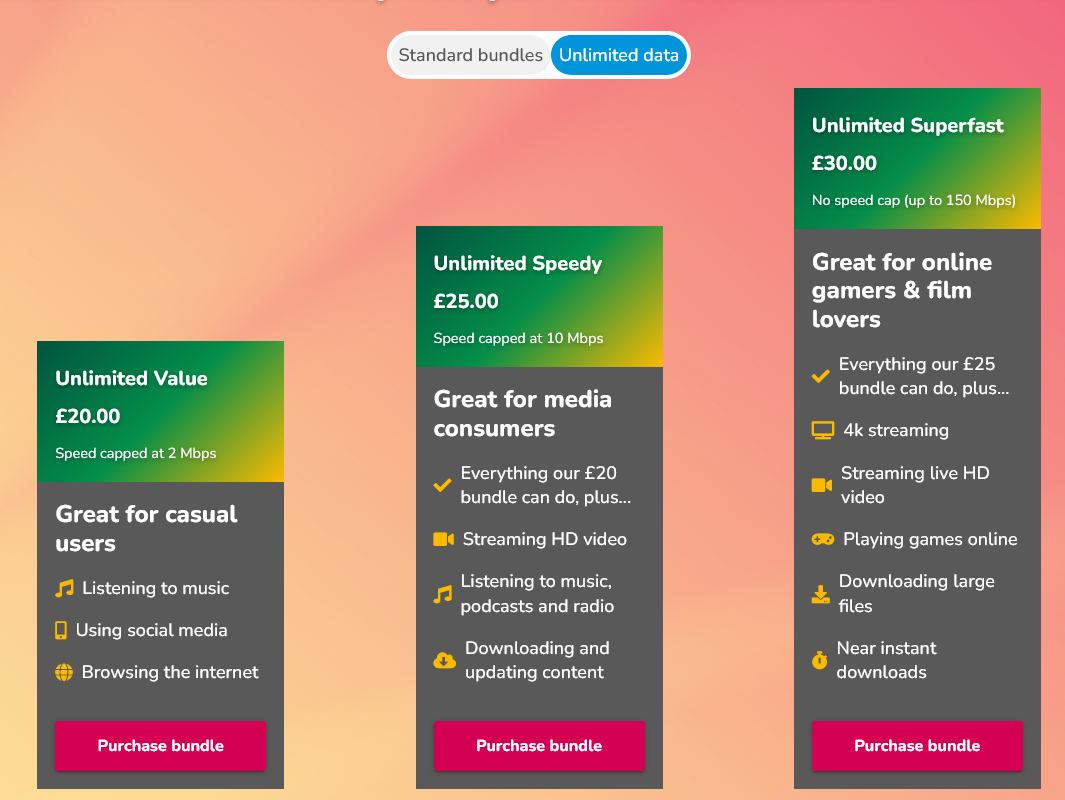Viewport: 1065px width, 800px height.
Task: Switch to Standard bundles
Action: 471,55
